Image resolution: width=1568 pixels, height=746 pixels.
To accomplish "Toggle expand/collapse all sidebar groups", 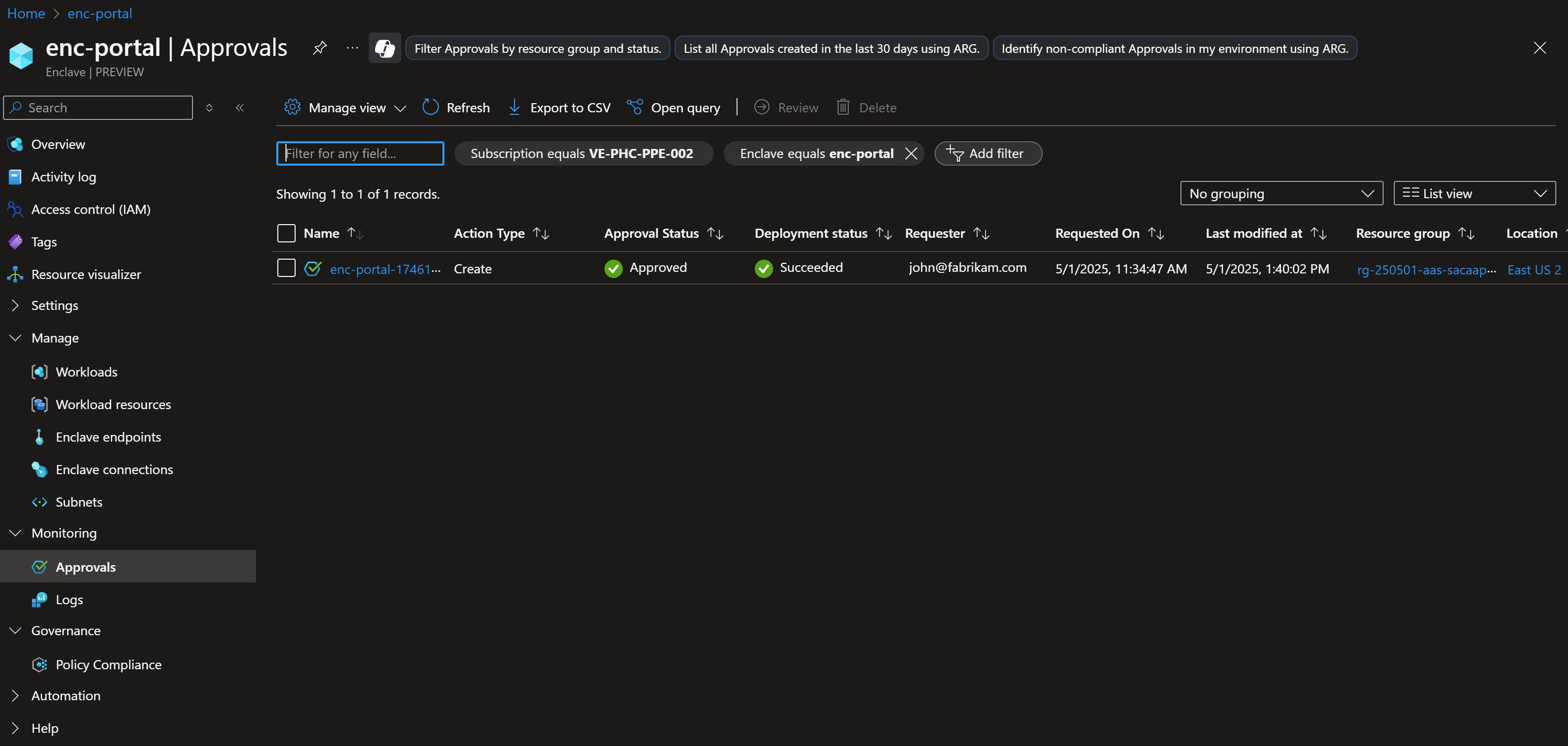I will click(209, 108).
